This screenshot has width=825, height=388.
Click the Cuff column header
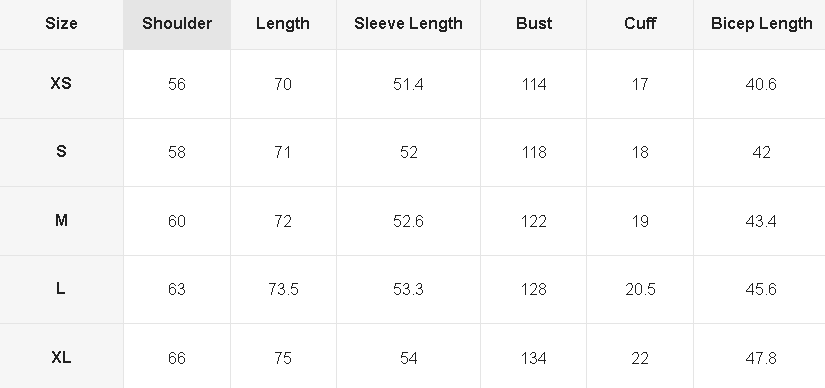[640, 24]
